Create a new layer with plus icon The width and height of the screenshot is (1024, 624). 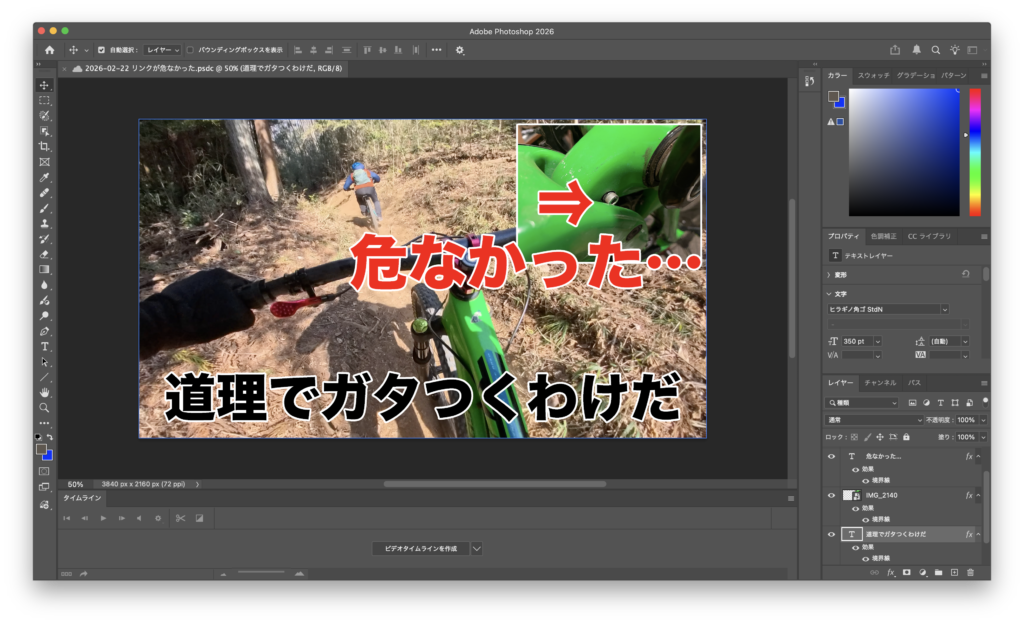(954, 572)
